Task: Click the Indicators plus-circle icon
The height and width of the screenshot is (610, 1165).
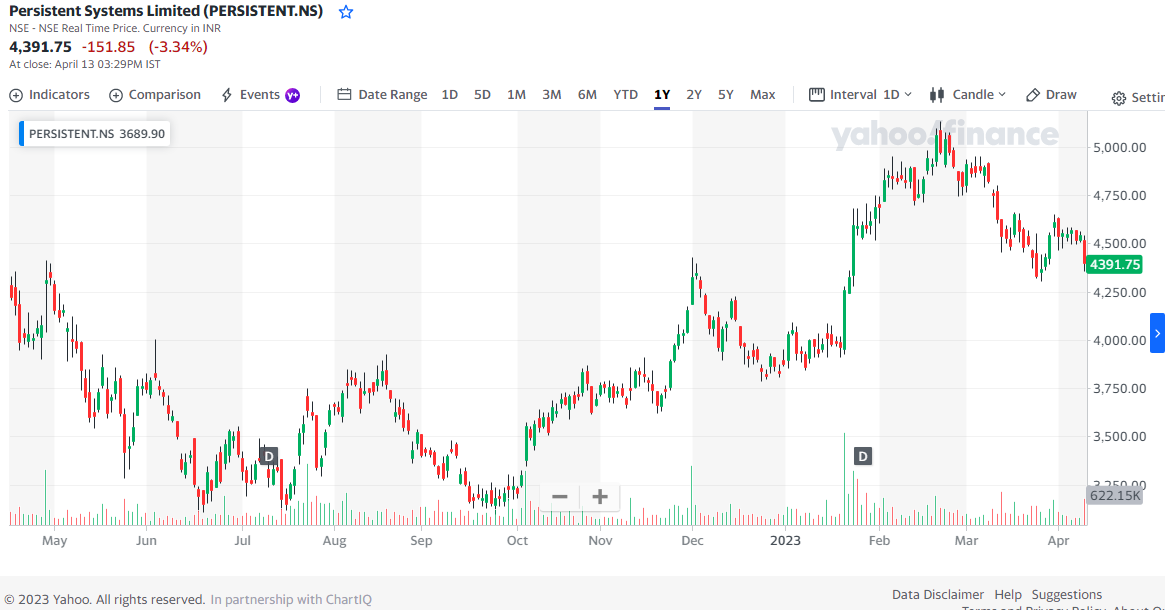Action: click(16, 95)
